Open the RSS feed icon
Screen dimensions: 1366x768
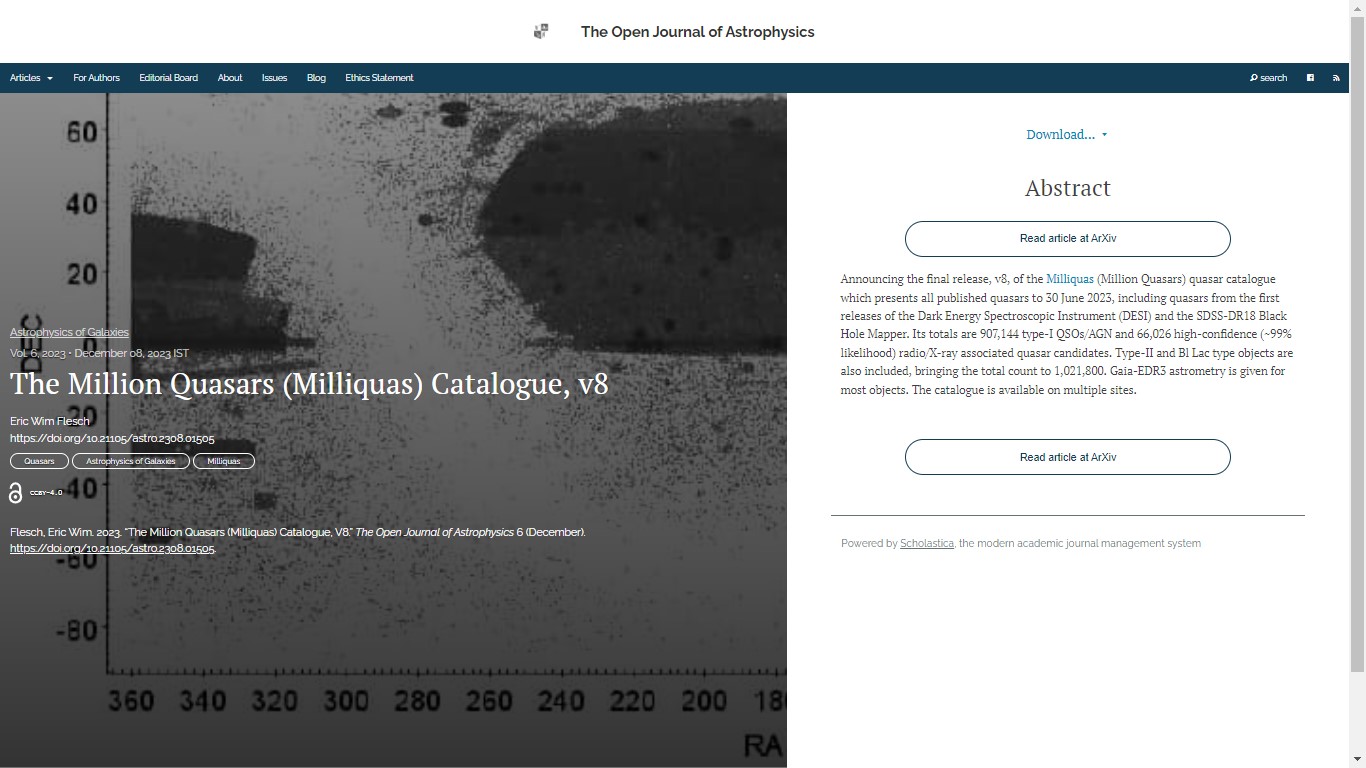click(x=1336, y=78)
